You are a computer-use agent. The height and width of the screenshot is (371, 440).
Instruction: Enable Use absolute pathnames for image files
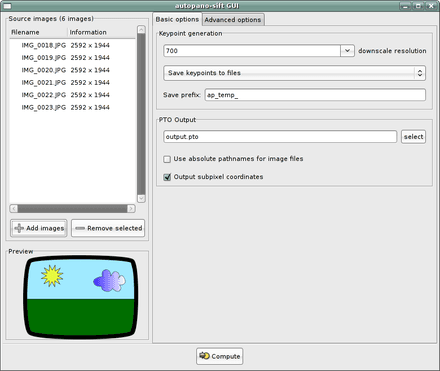coord(167,159)
